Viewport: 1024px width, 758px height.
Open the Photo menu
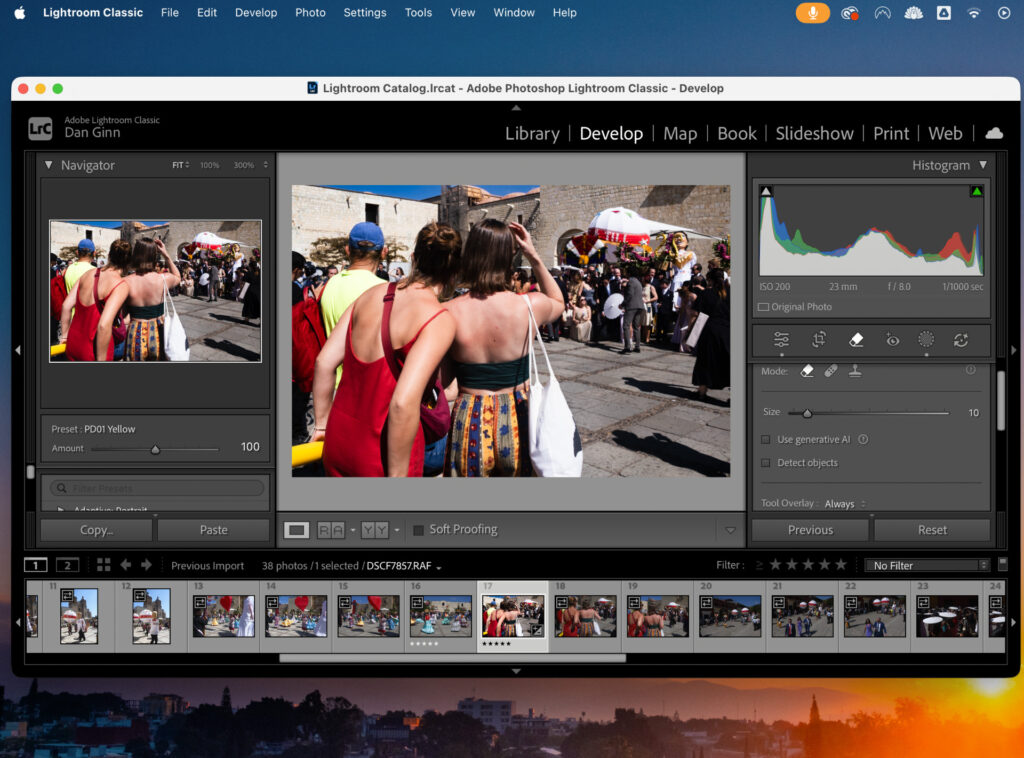tap(310, 13)
